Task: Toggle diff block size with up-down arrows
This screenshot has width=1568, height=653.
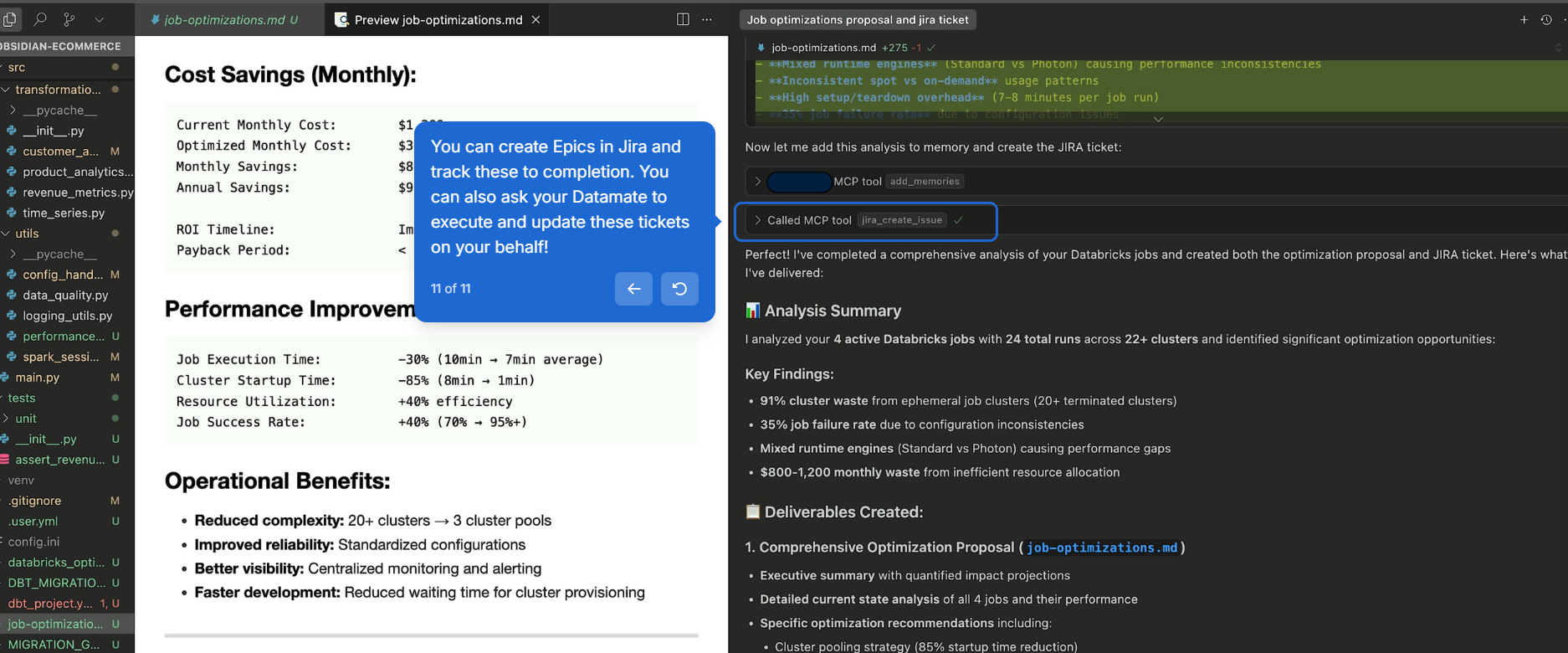Action: coord(1559,48)
